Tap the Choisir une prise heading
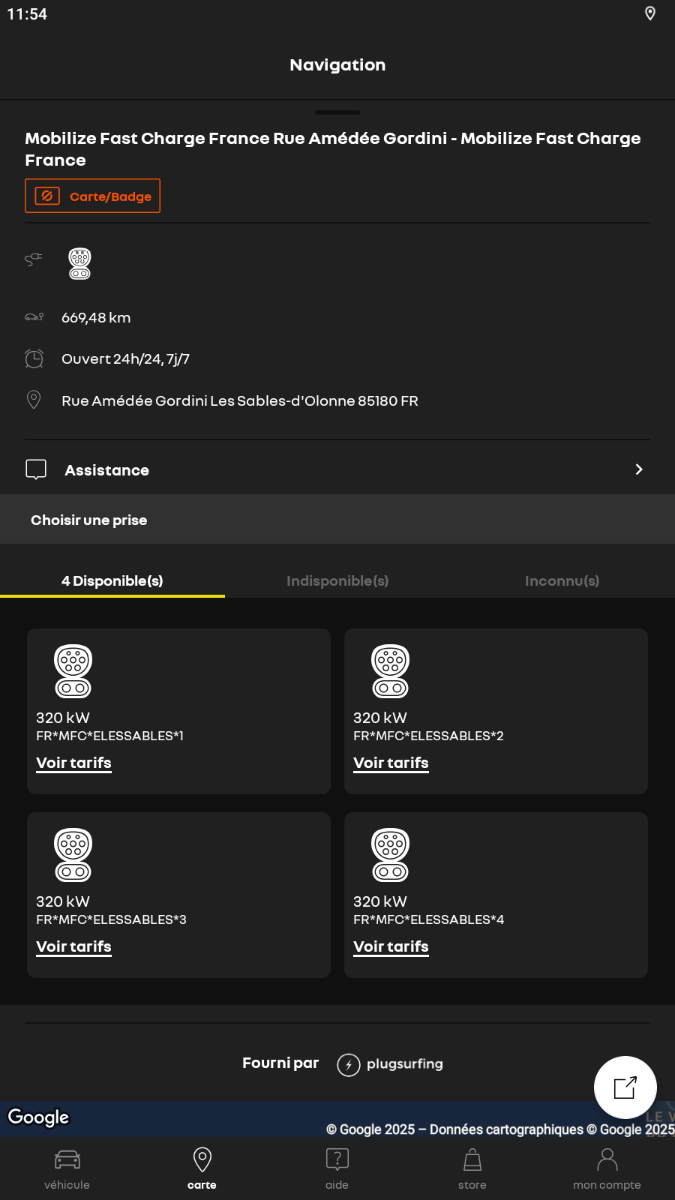The height and width of the screenshot is (1200, 675). pos(89,520)
